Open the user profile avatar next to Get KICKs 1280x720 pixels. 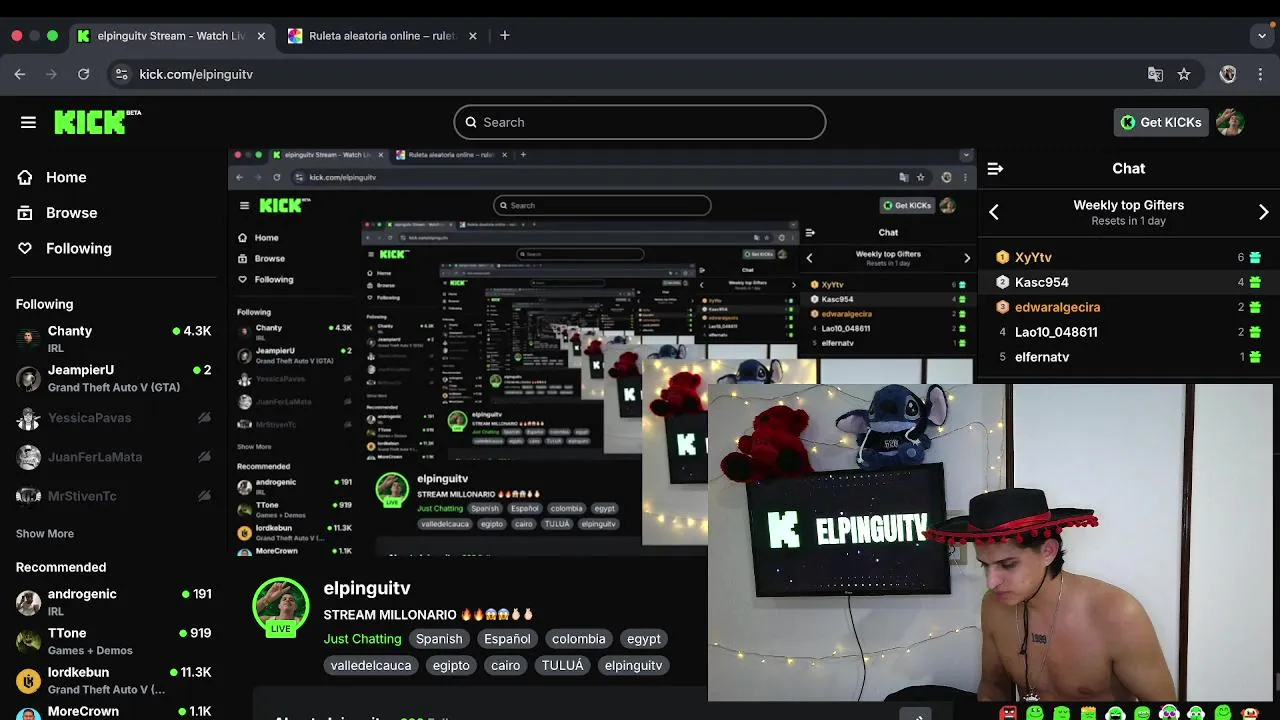(1230, 122)
